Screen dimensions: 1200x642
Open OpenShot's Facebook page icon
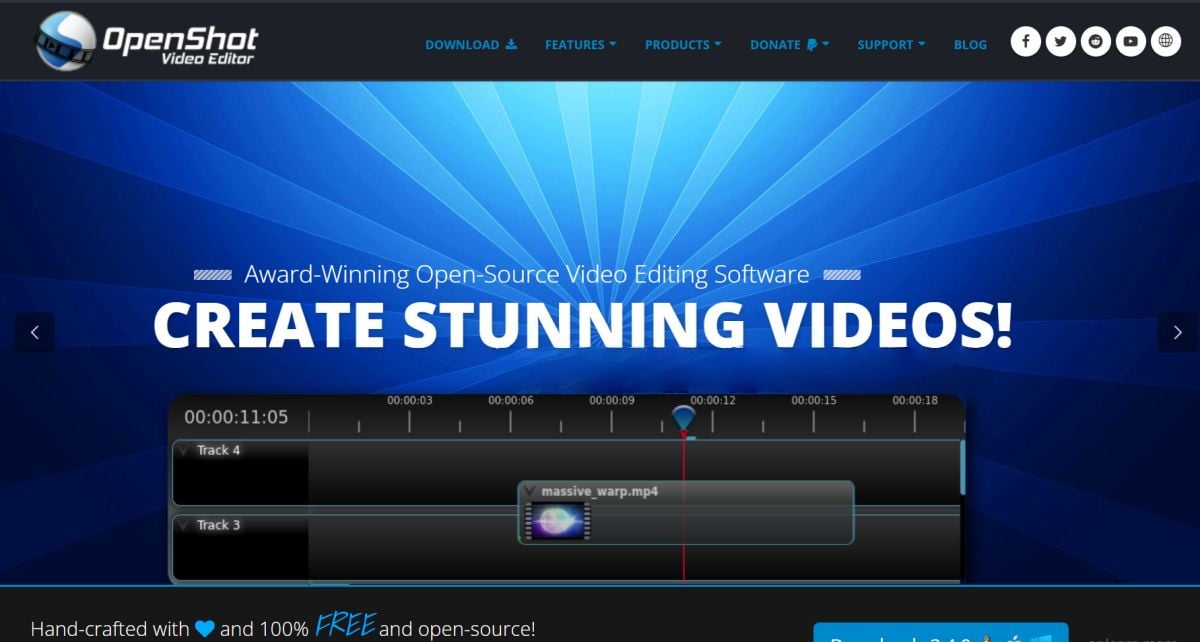click(x=1025, y=42)
